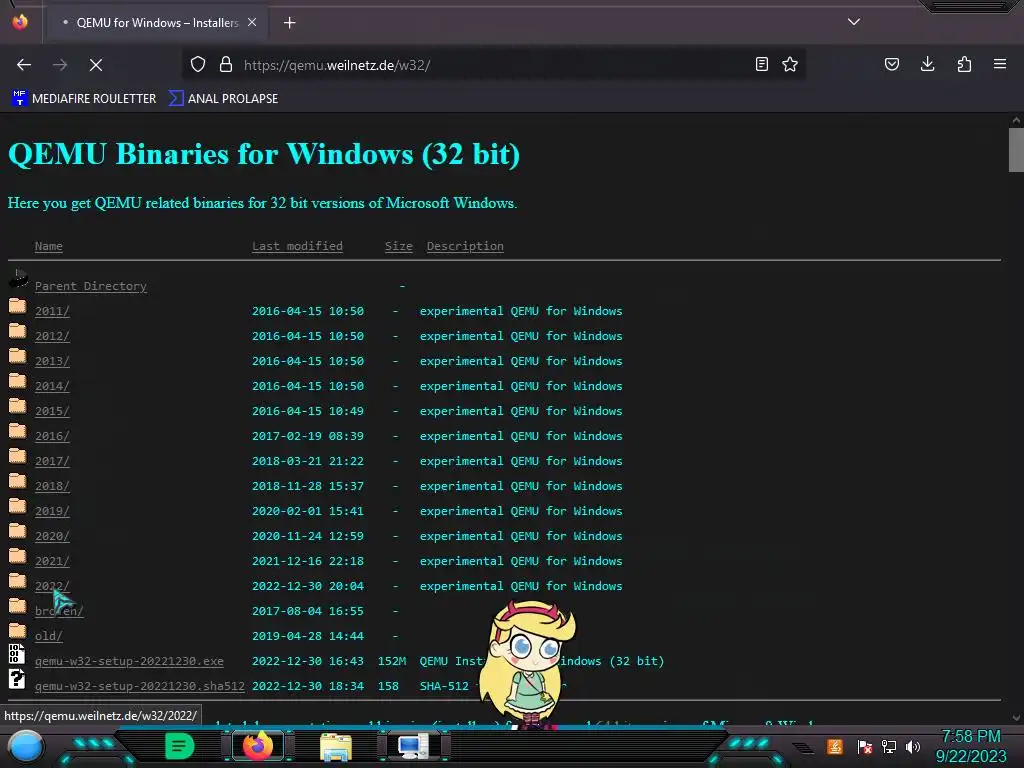Open the MEDIAFIRE ROULETTER bookmark
Viewport: 1024px width, 768px height.
(x=84, y=99)
